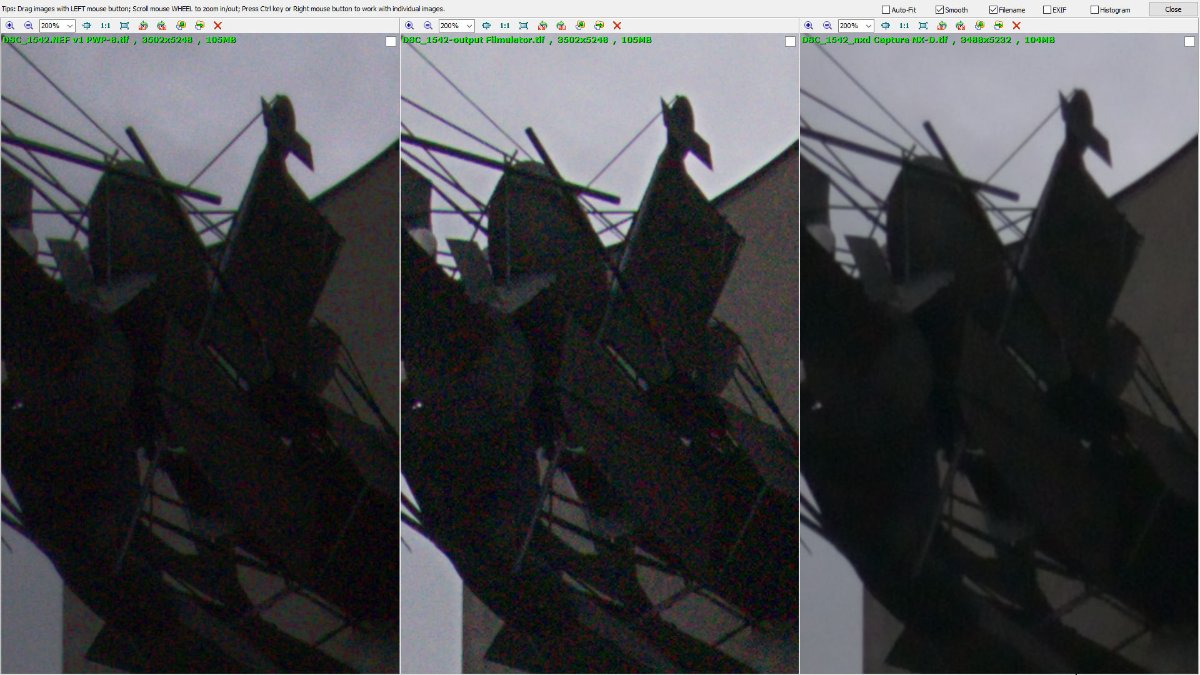
Task: Click the fit-width arrow icon above right image
Action: point(923,25)
